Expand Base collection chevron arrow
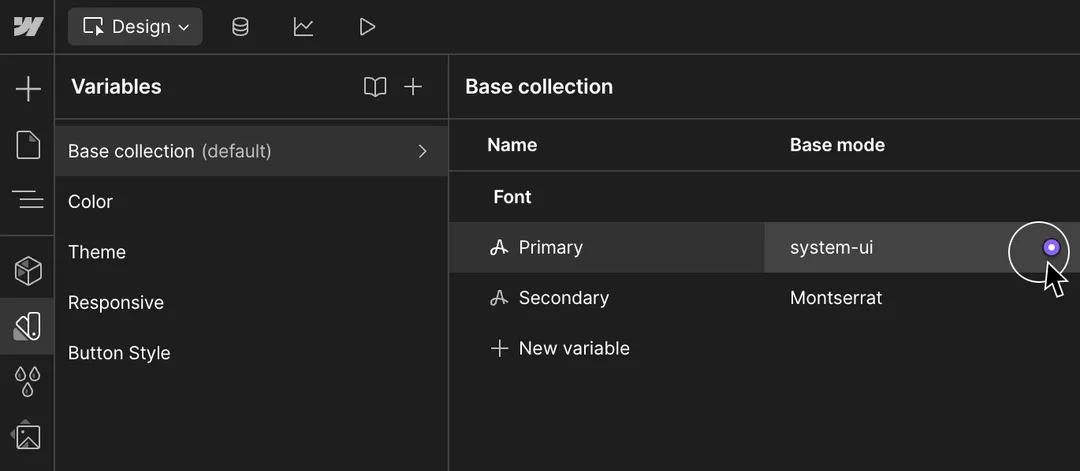This screenshot has width=1080, height=471. (422, 151)
